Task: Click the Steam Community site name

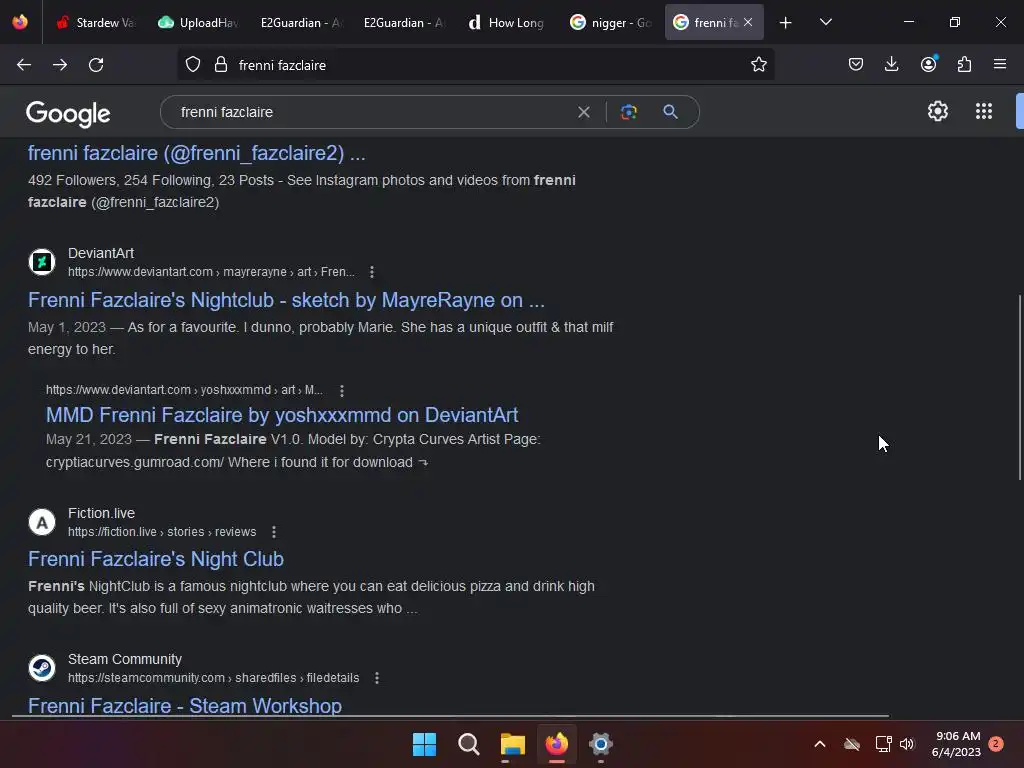Action: point(125,660)
